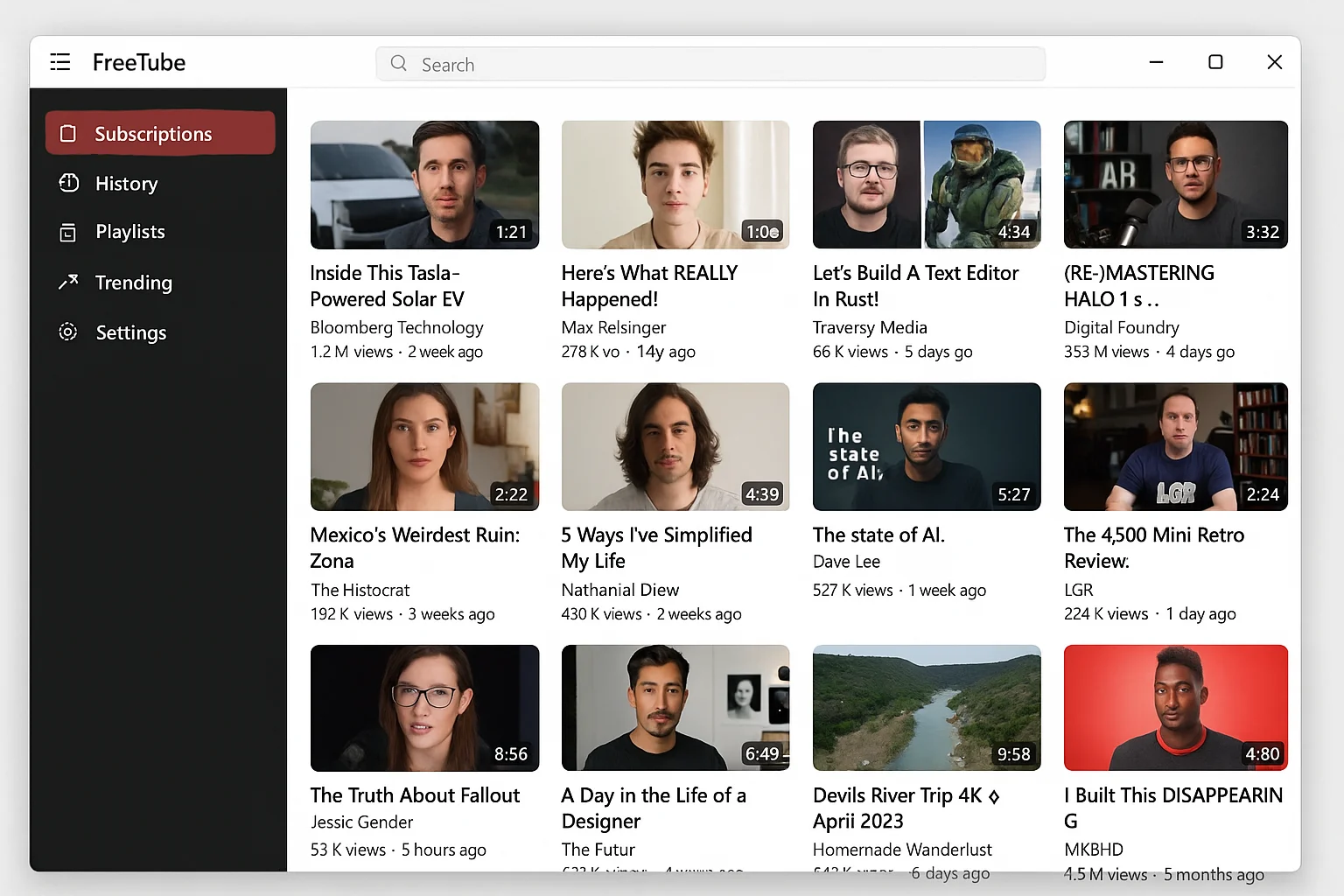Click the FreeTube logo text
The width and height of the screenshot is (1344, 896).
(x=139, y=62)
